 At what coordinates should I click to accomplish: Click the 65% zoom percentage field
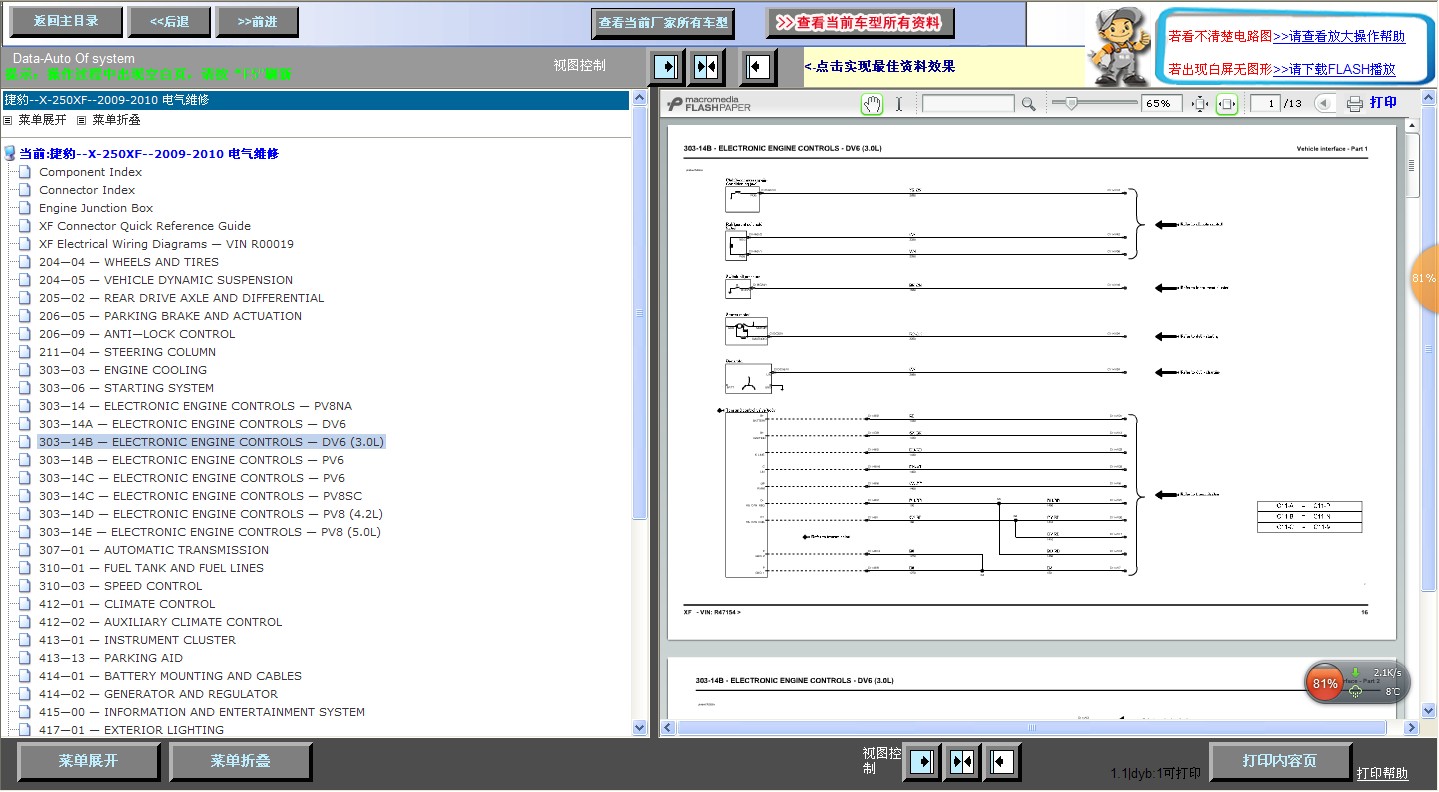pos(1160,104)
